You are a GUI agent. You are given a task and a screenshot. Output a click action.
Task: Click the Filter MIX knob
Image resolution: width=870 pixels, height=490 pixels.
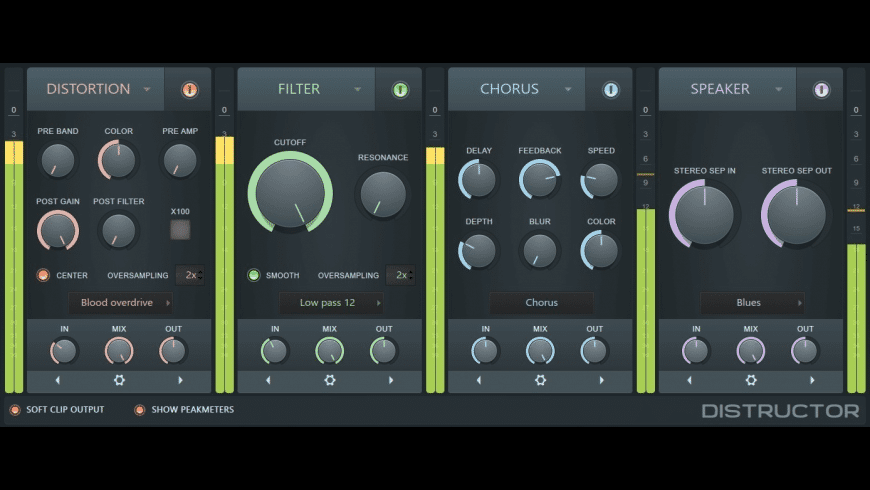pyautogui.click(x=330, y=351)
